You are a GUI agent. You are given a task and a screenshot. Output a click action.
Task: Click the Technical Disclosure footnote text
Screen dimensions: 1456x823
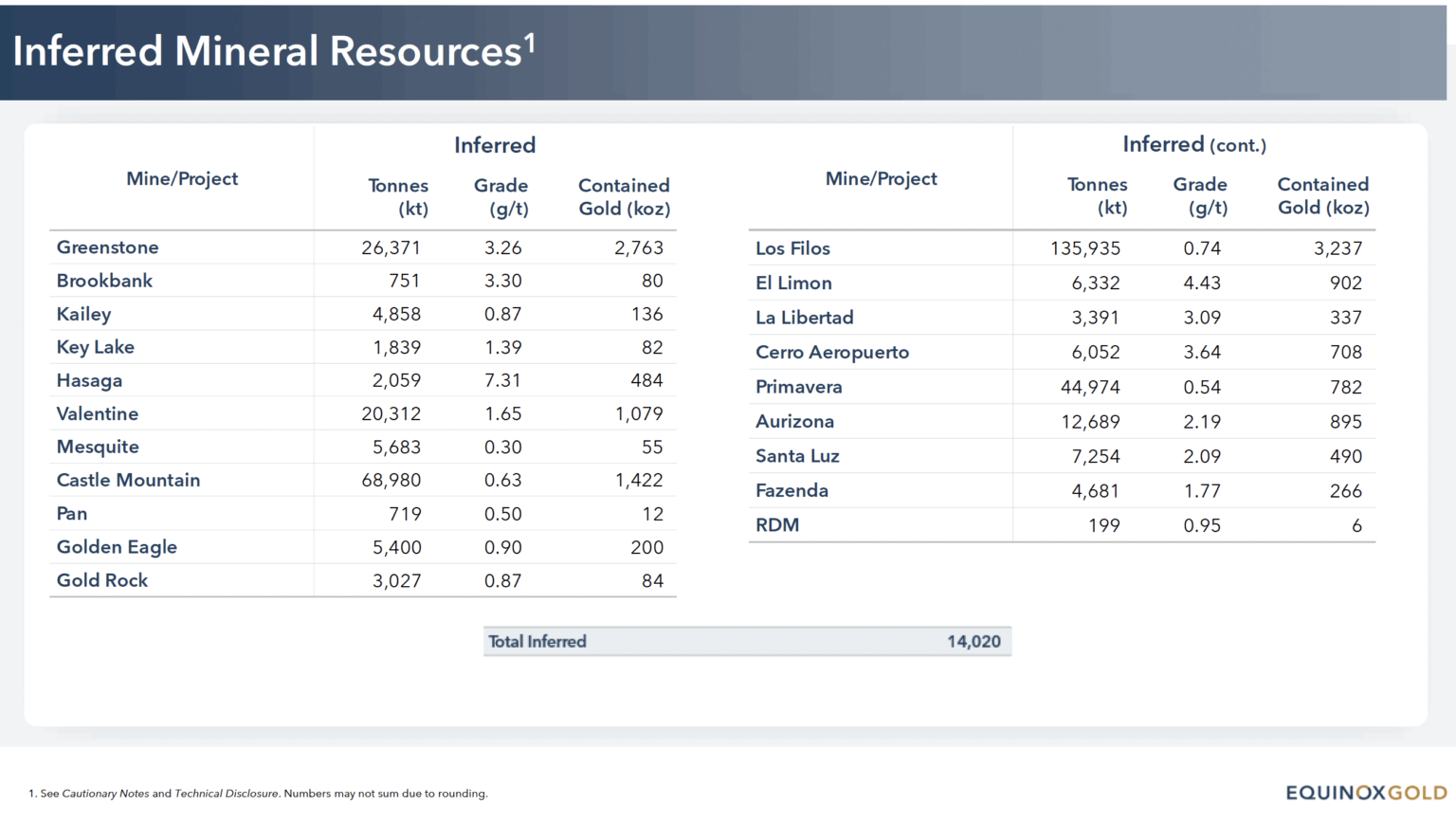[227, 794]
